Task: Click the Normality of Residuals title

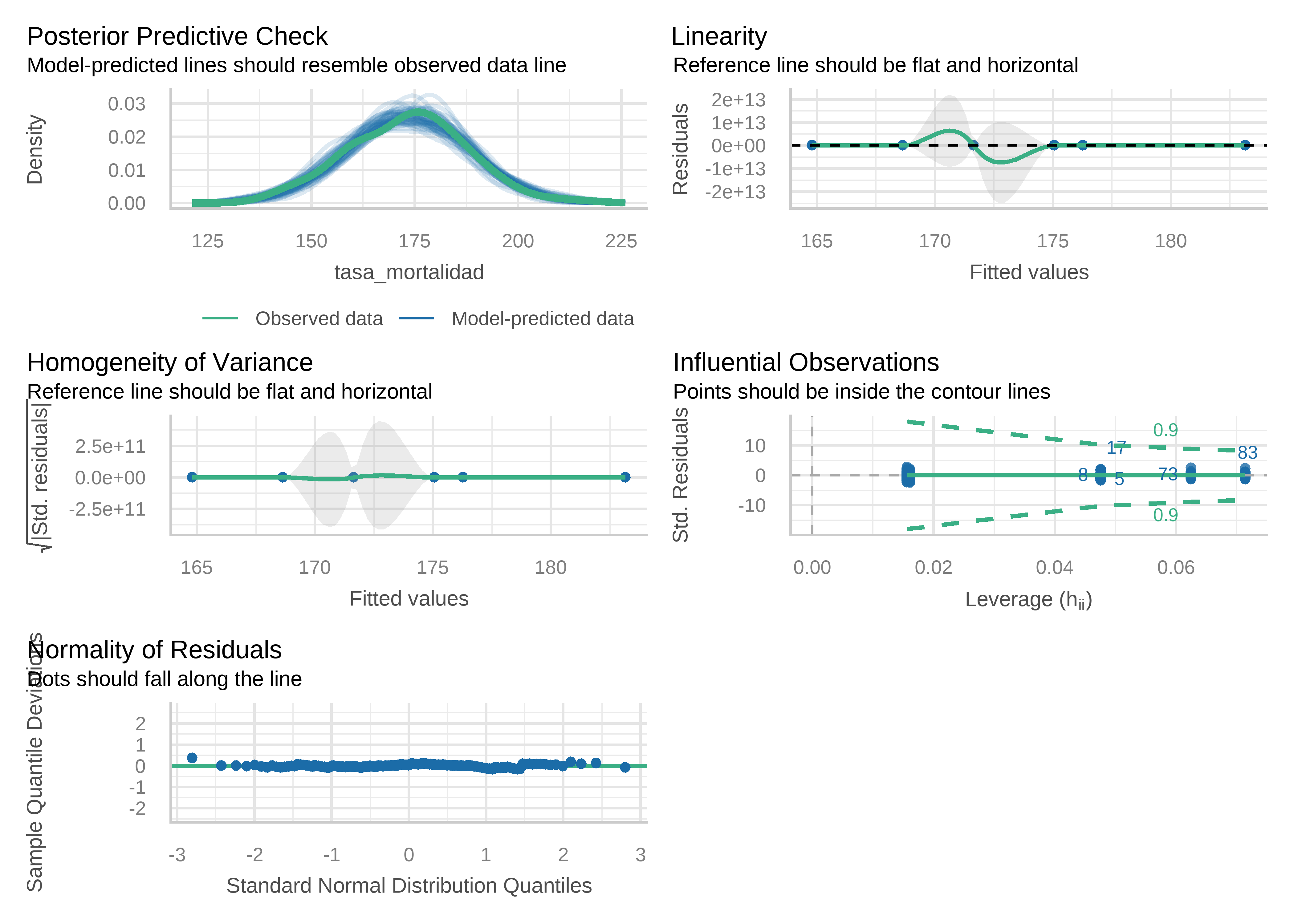Action: (x=155, y=650)
